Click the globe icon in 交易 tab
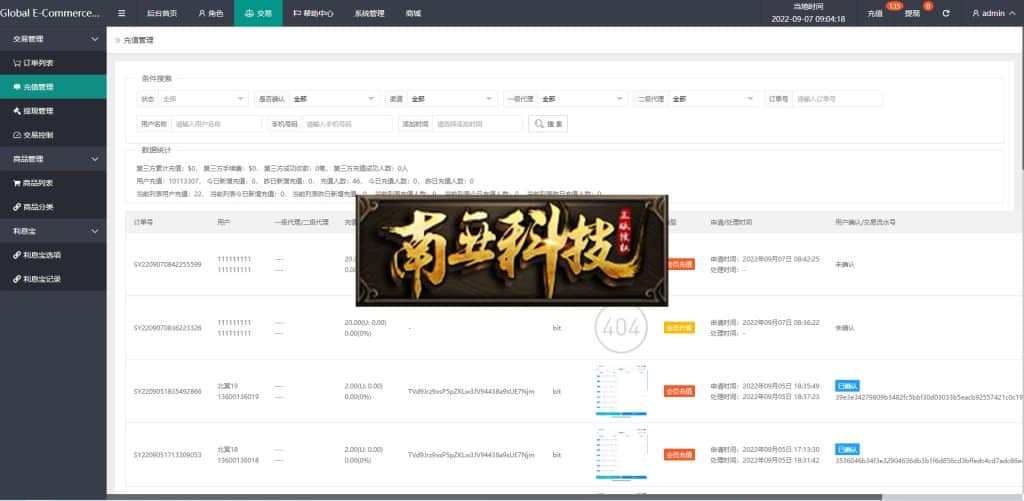The image size is (1024, 501). [249, 13]
